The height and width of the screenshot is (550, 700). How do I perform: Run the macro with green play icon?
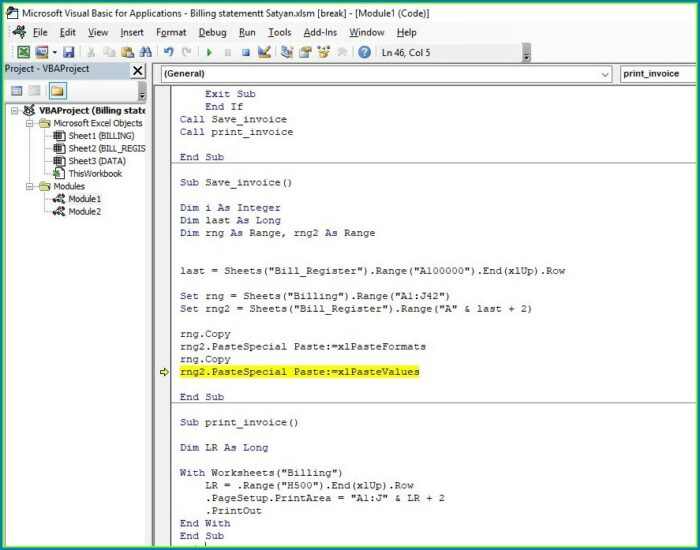pos(209,52)
